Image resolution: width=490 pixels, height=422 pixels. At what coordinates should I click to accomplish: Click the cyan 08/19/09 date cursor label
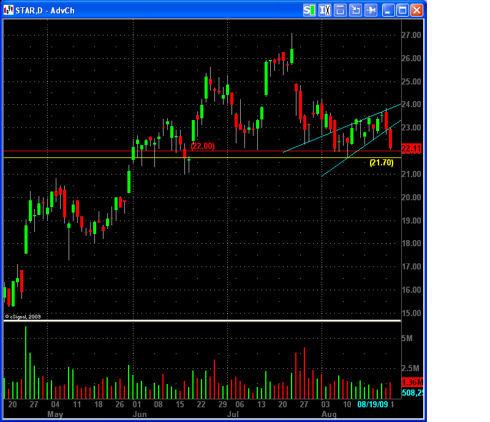(373, 405)
